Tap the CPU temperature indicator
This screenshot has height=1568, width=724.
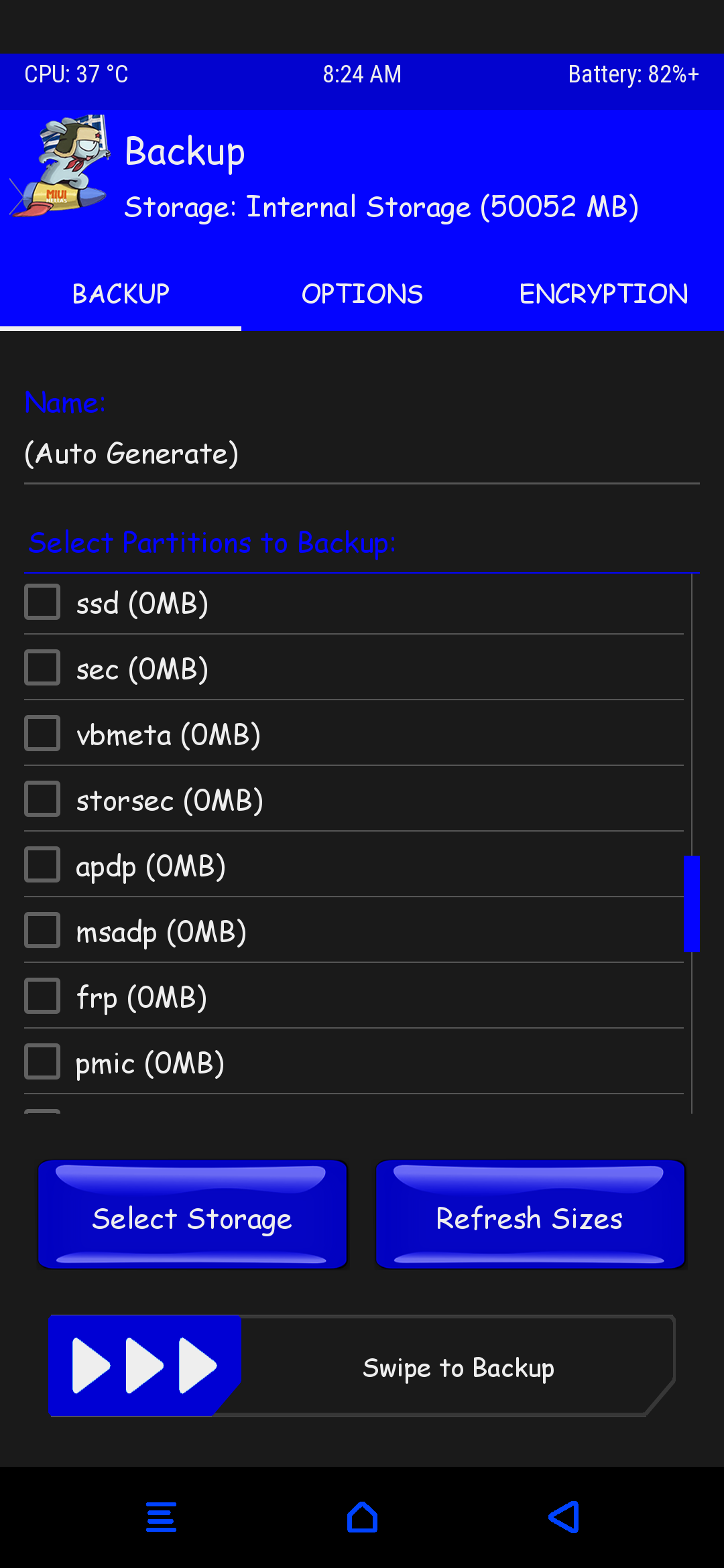pos(76,74)
